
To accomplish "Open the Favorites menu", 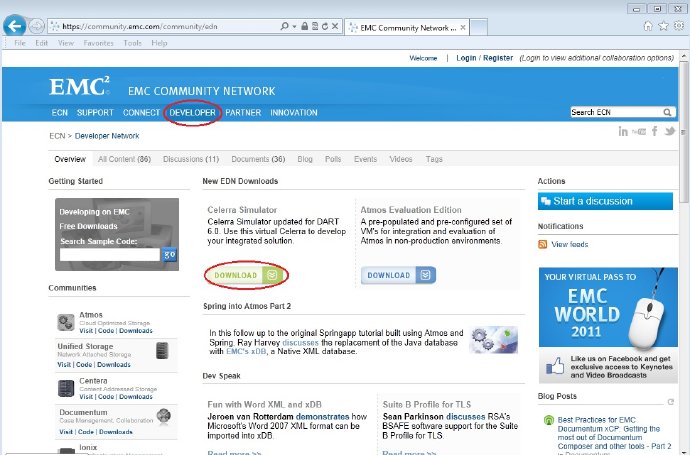I will click(x=98, y=43).
